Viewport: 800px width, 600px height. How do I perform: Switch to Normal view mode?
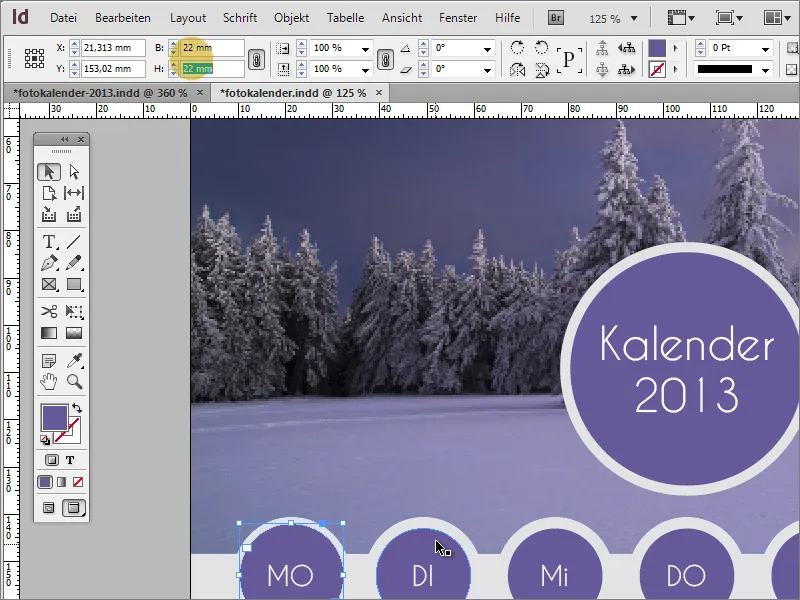[x=48, y=508]
